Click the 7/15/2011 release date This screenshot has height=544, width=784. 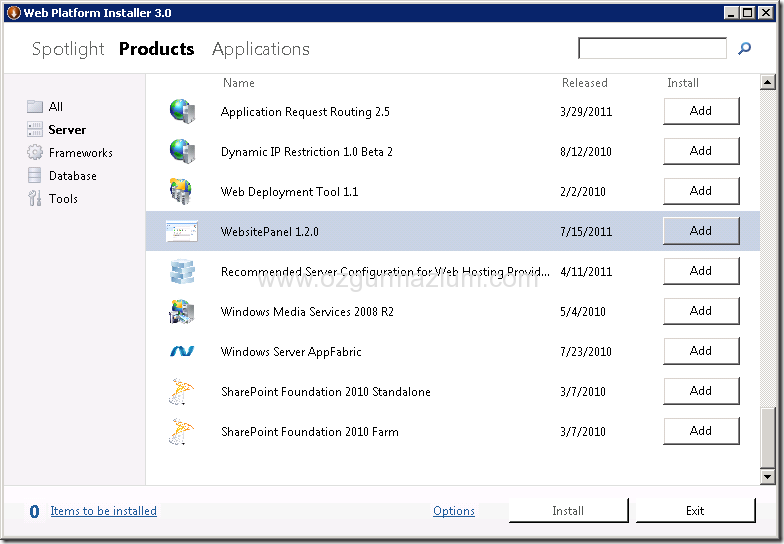(586, 232)
